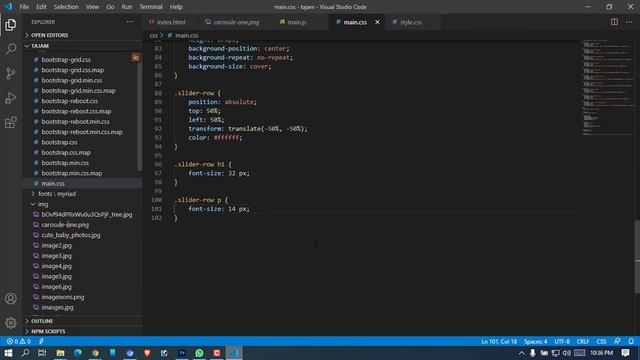Viewport: 640px width, 360px height.
Task: Change language mode via CSS status item
Action: click(x=601, y=341)
